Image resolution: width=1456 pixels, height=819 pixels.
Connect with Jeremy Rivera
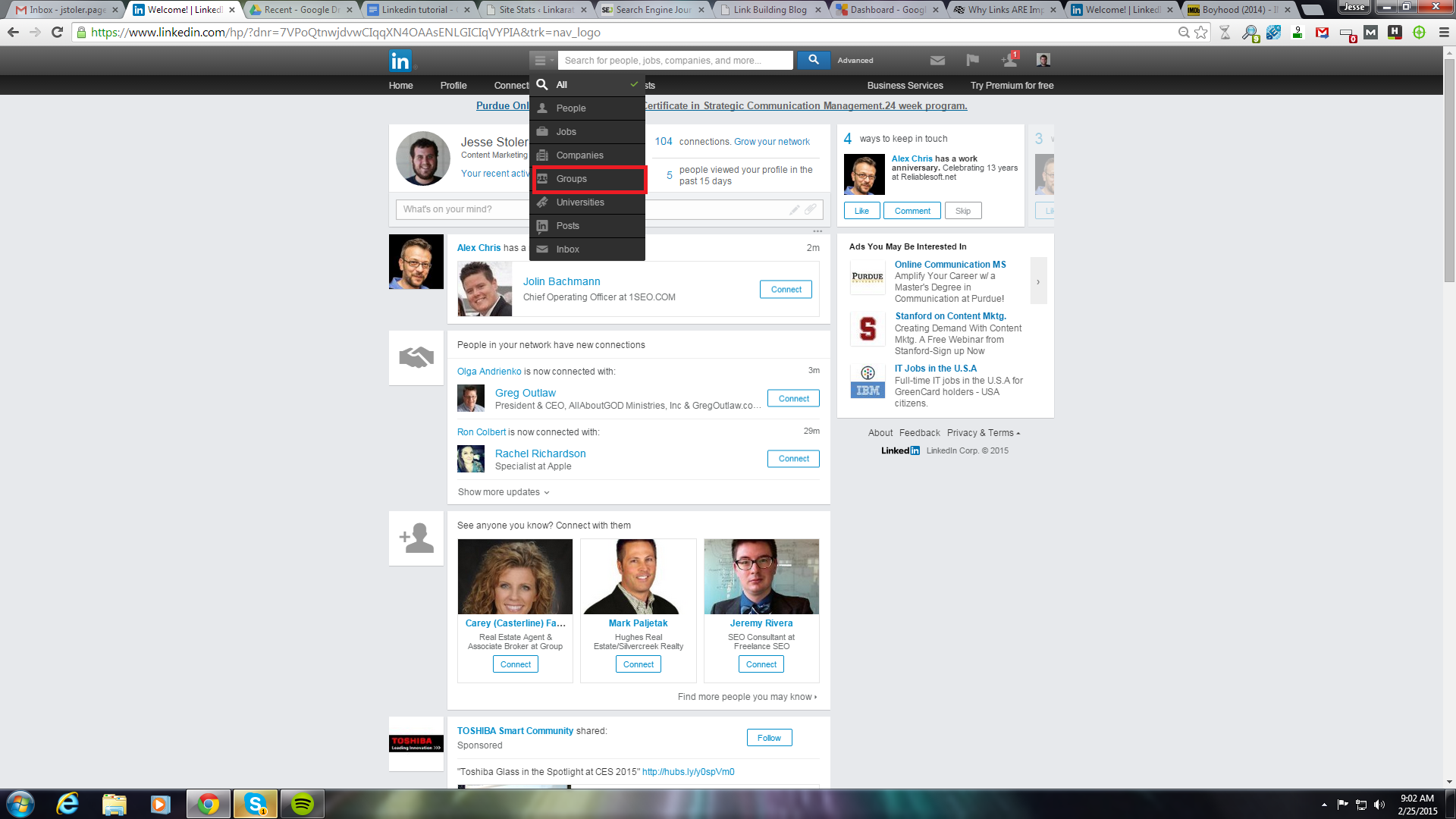point(761,664)
